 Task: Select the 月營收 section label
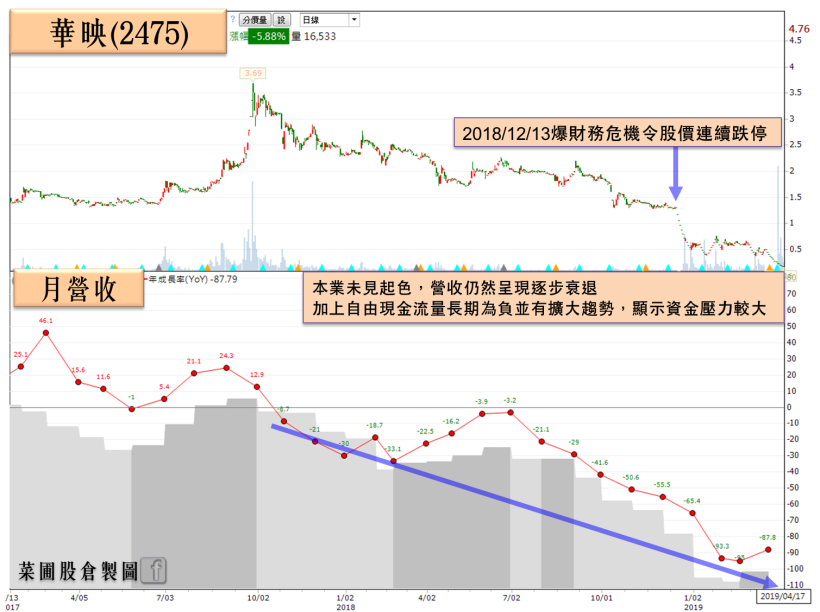click(78, 288)
